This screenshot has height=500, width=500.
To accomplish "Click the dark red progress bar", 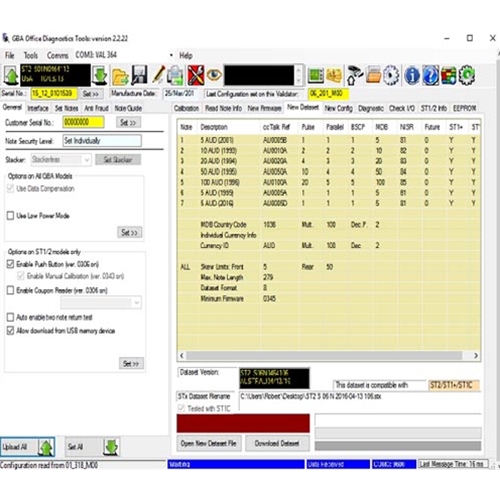I will pyautogui.click(x=243, y=423).
